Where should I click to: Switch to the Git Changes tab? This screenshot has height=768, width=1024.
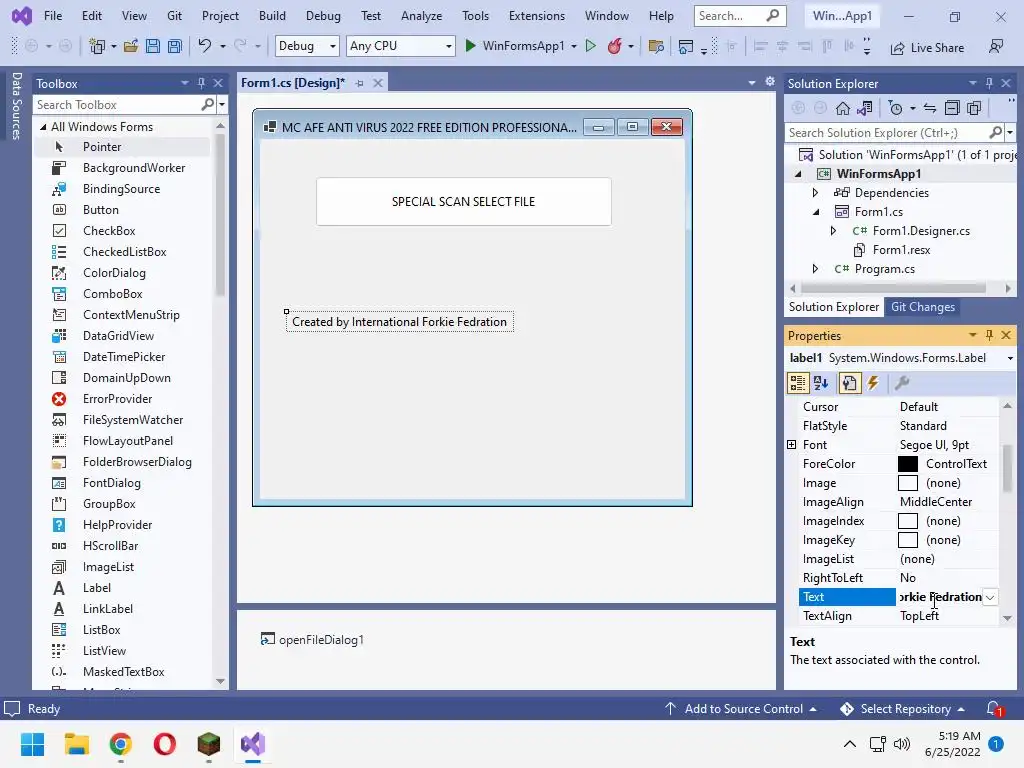923,307
